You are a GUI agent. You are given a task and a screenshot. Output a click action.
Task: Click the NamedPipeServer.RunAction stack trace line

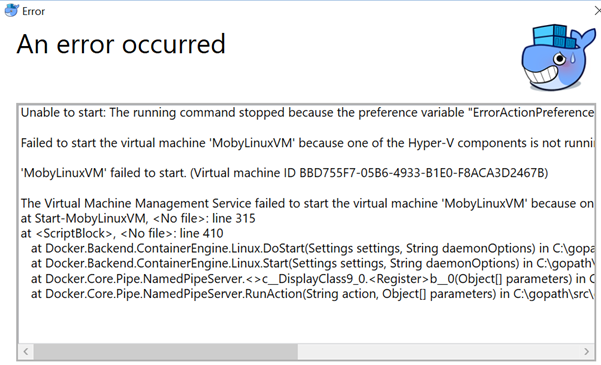313,294
